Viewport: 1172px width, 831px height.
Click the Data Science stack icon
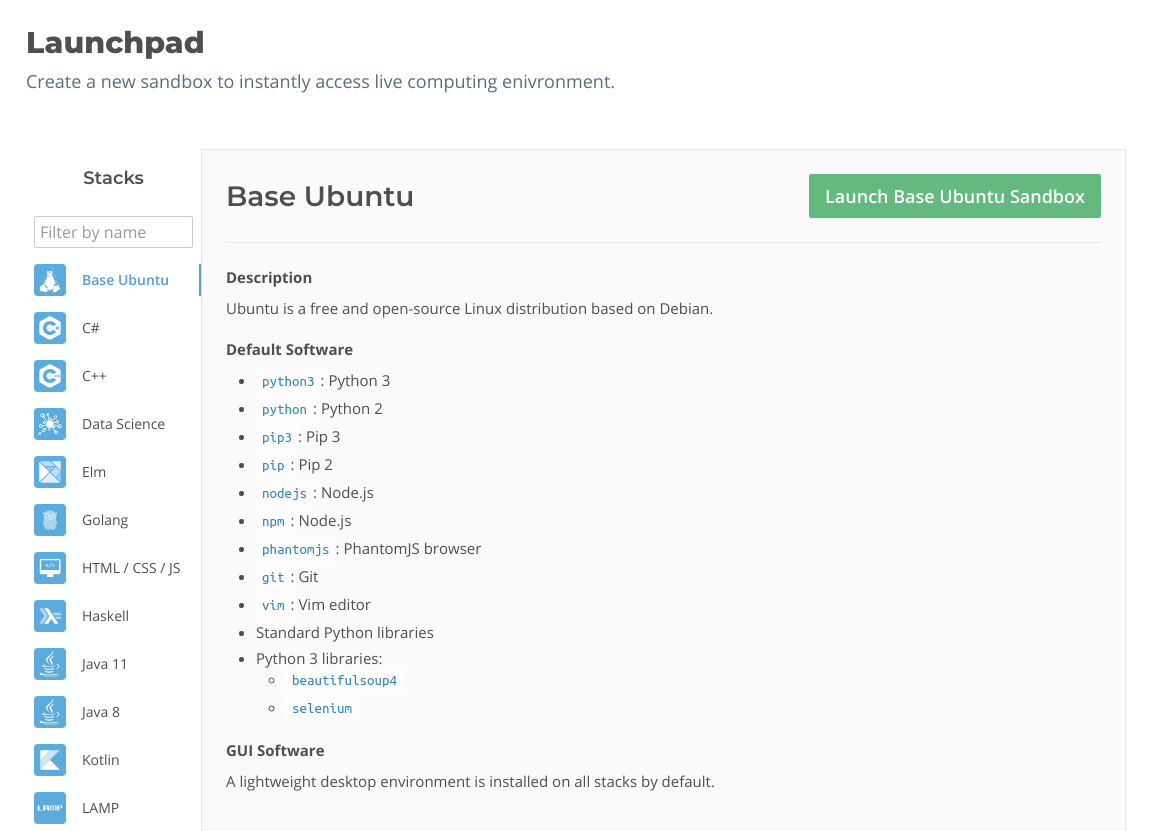coord(50,424)
